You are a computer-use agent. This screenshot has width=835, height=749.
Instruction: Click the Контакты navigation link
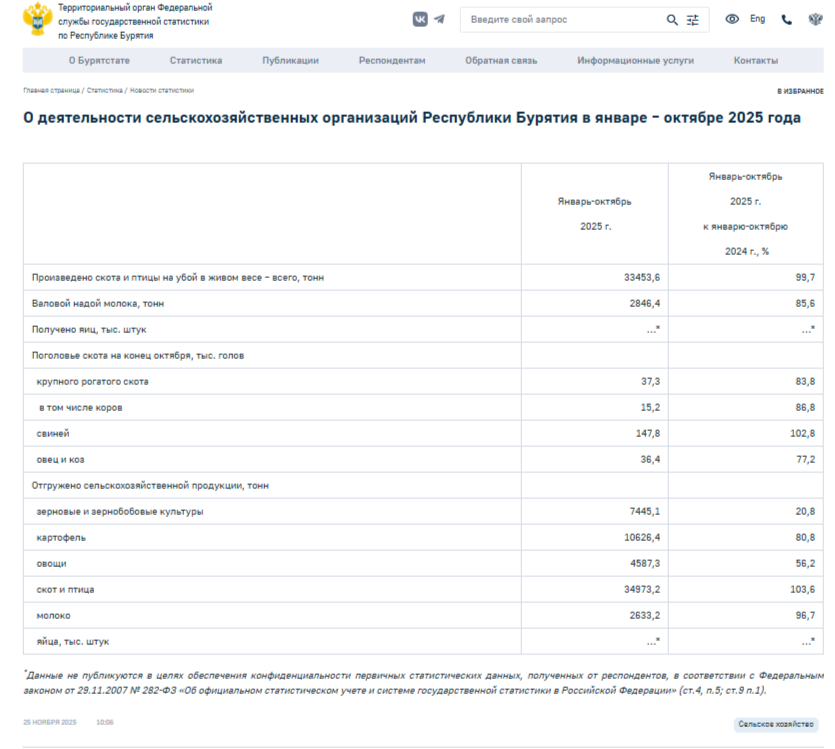pos(755,61)
